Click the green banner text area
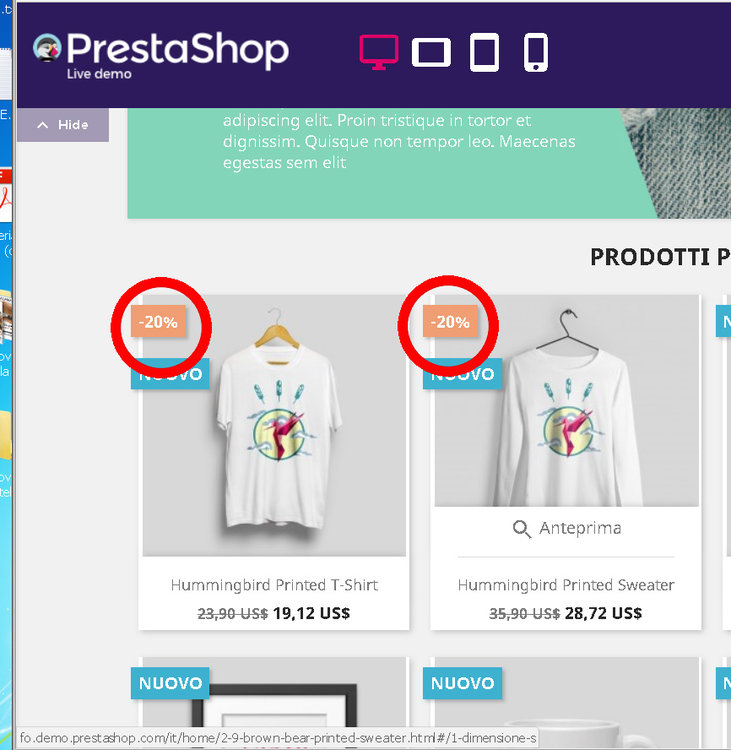Image resolution: width=731 pixels, height=750 pixels. [399, 142]
